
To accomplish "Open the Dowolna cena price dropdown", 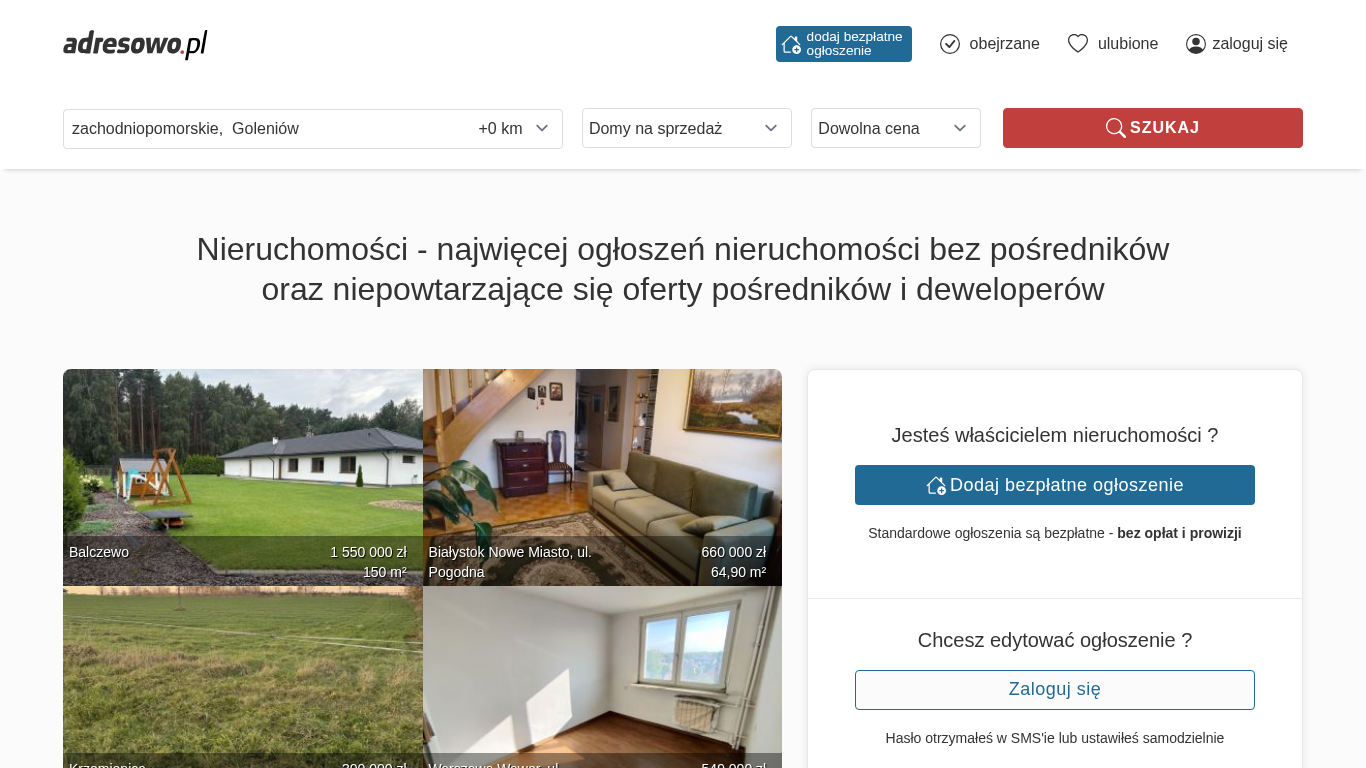I will click(895, 128).
